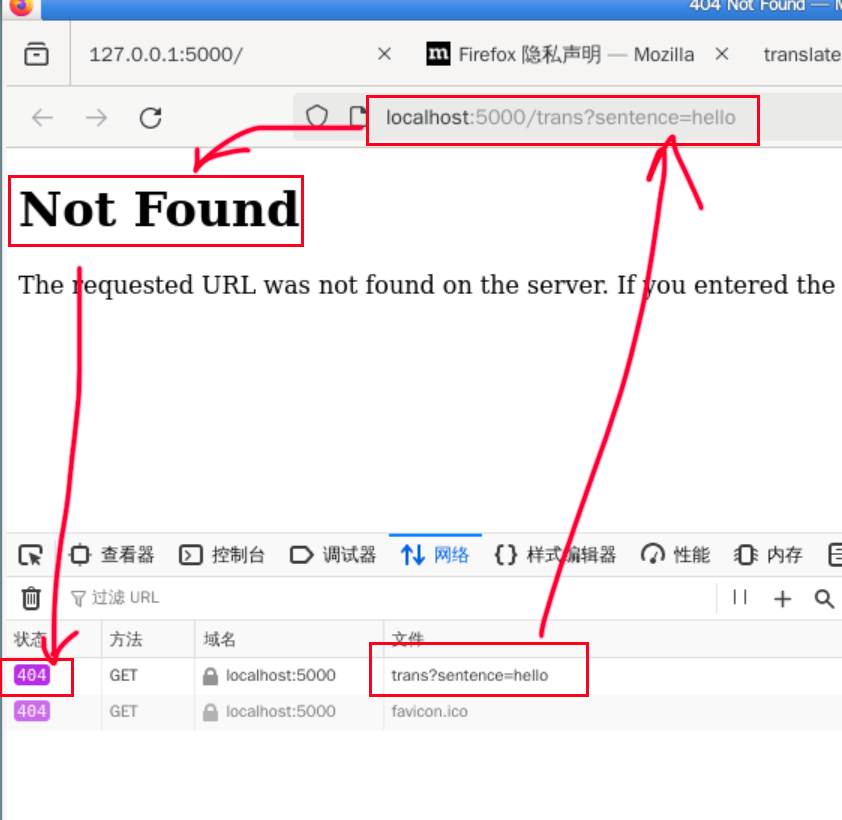
Task: Click the page info icon beside URL
Action: [356, 117]
